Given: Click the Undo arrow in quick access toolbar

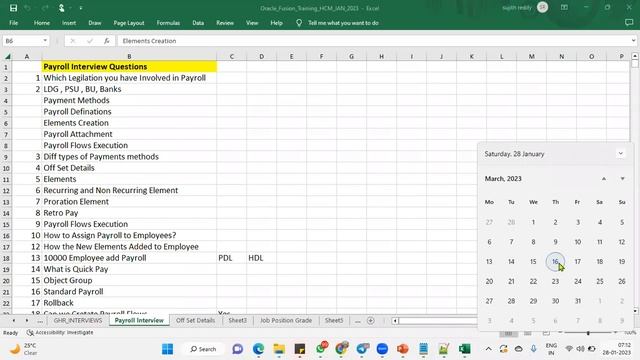Looking at the screenshot, I should pyautogui.click(x=28, y=8).
